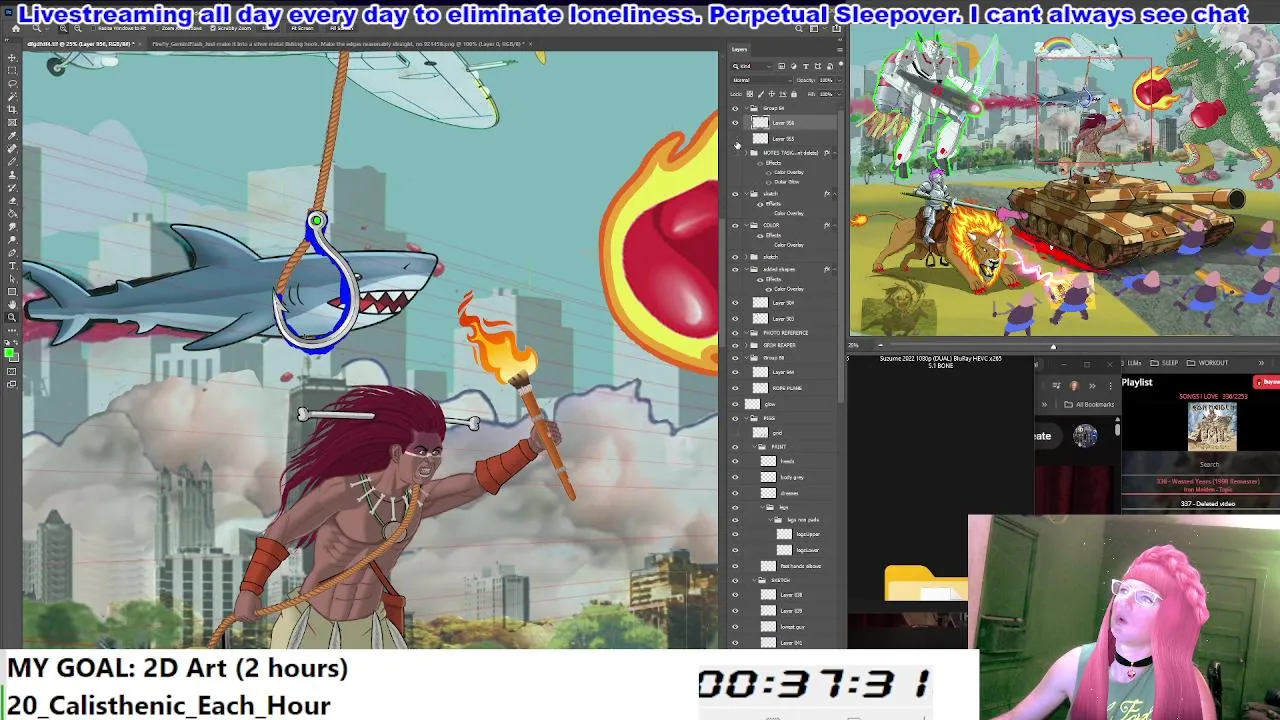Click the Fit Screen button

coord(302,28)
